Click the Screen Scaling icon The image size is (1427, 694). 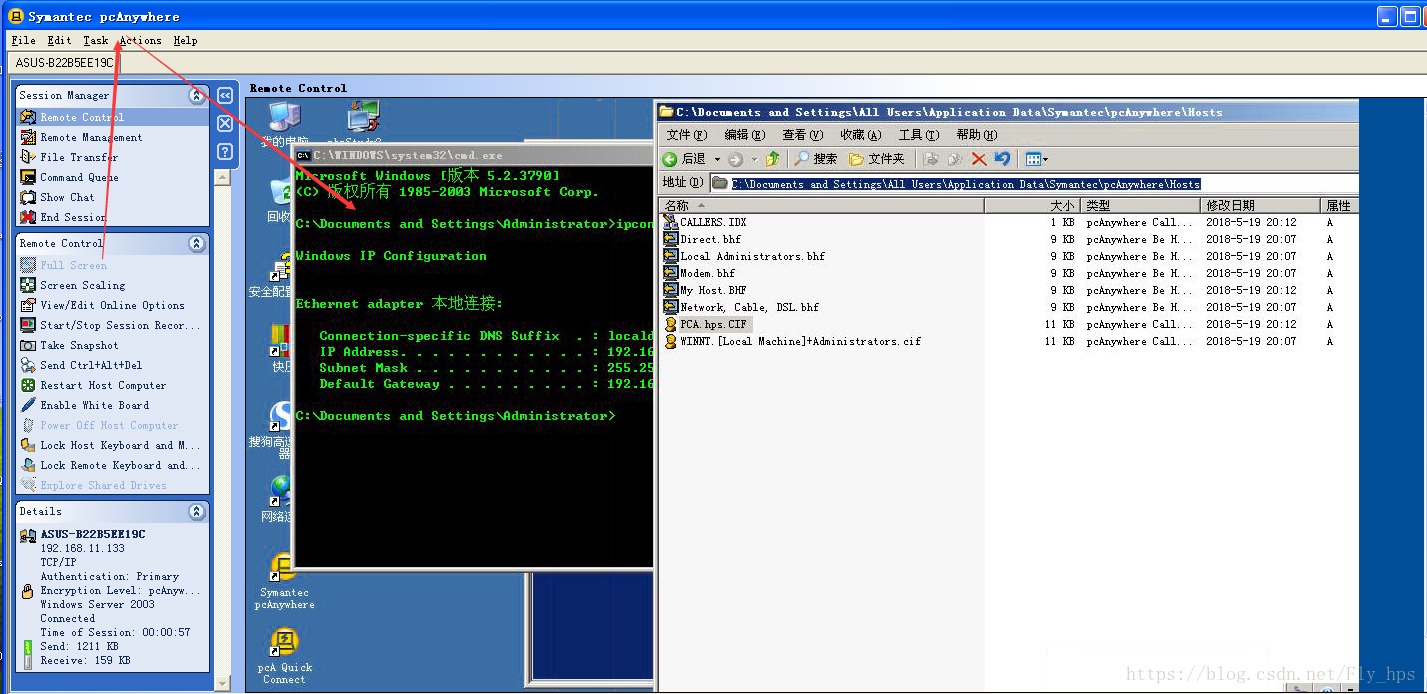tap(28, 285)
